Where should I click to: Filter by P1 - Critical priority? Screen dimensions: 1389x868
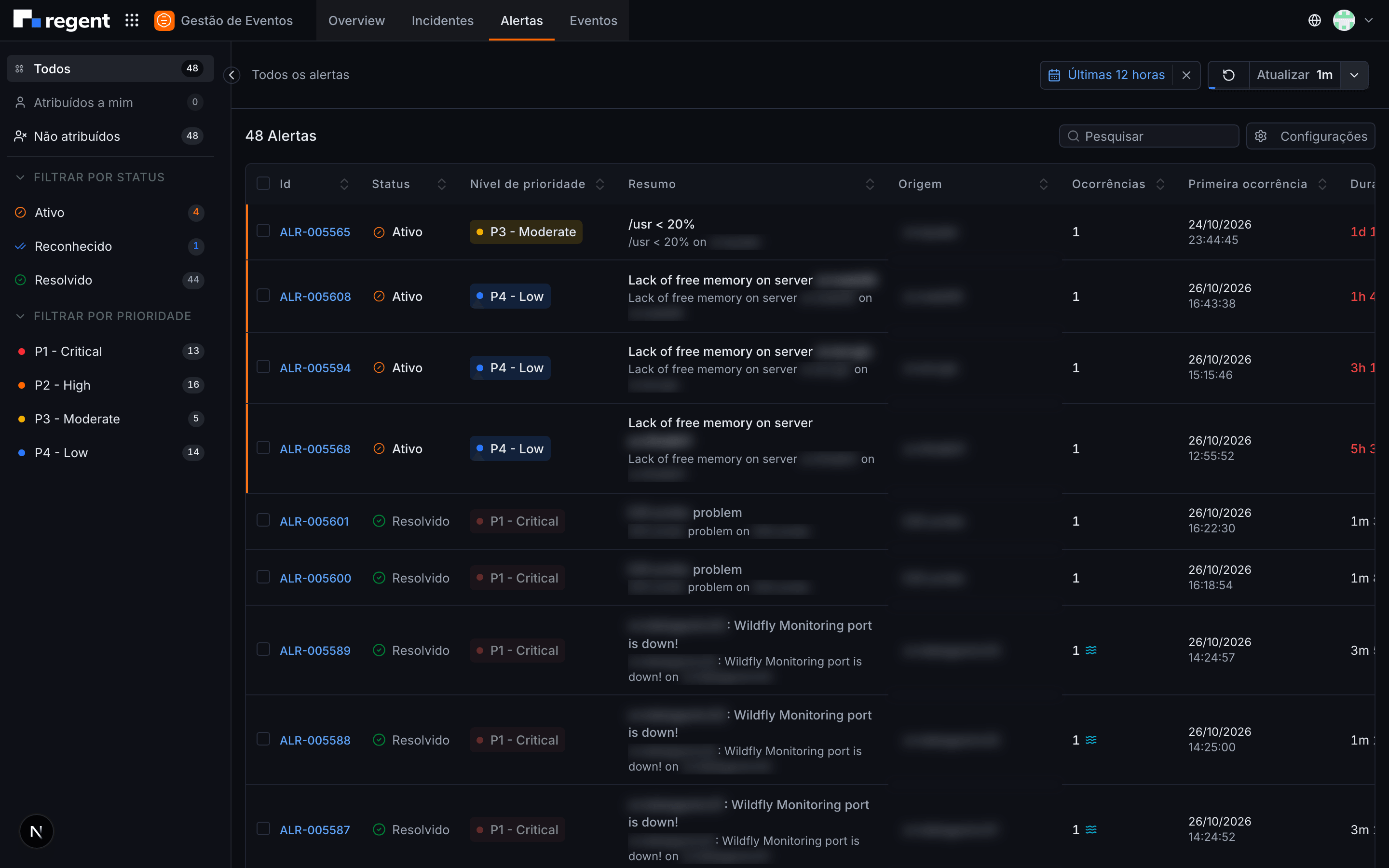point(110,352)
